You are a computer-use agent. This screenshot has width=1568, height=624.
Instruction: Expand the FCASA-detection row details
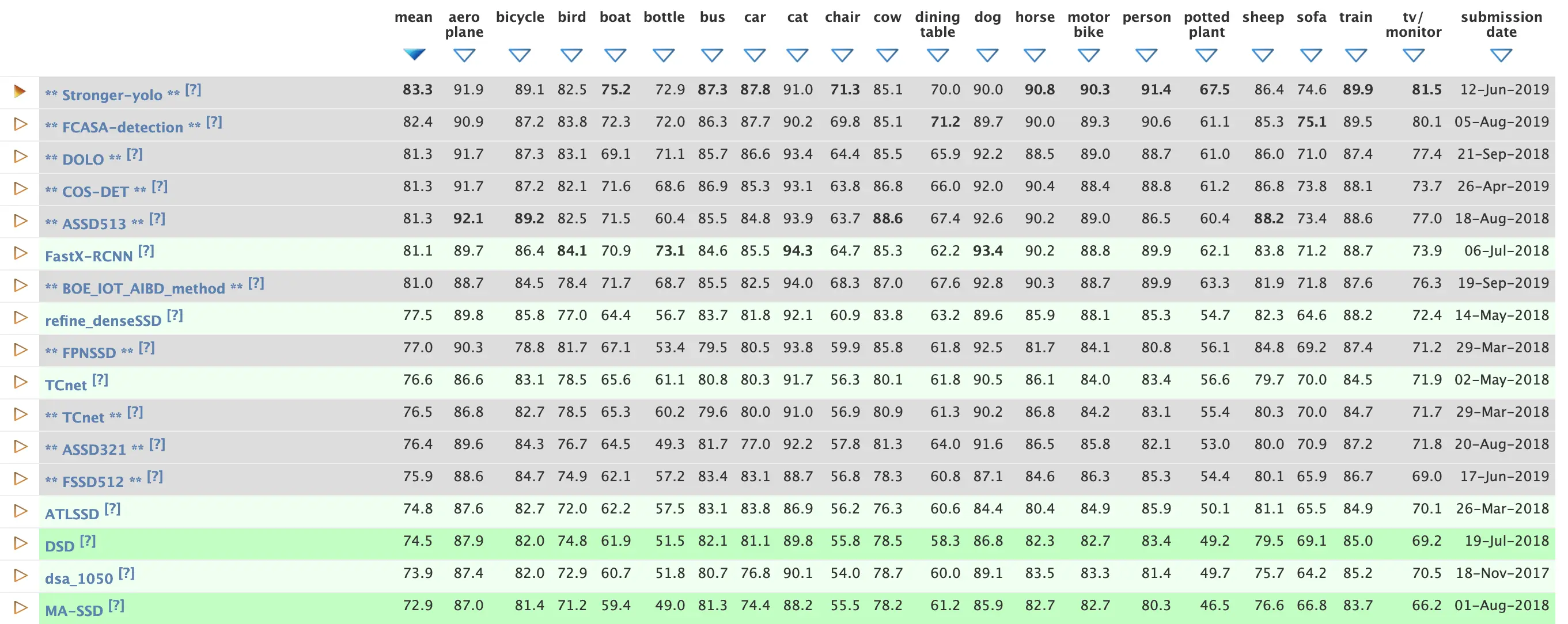[20, 124]
